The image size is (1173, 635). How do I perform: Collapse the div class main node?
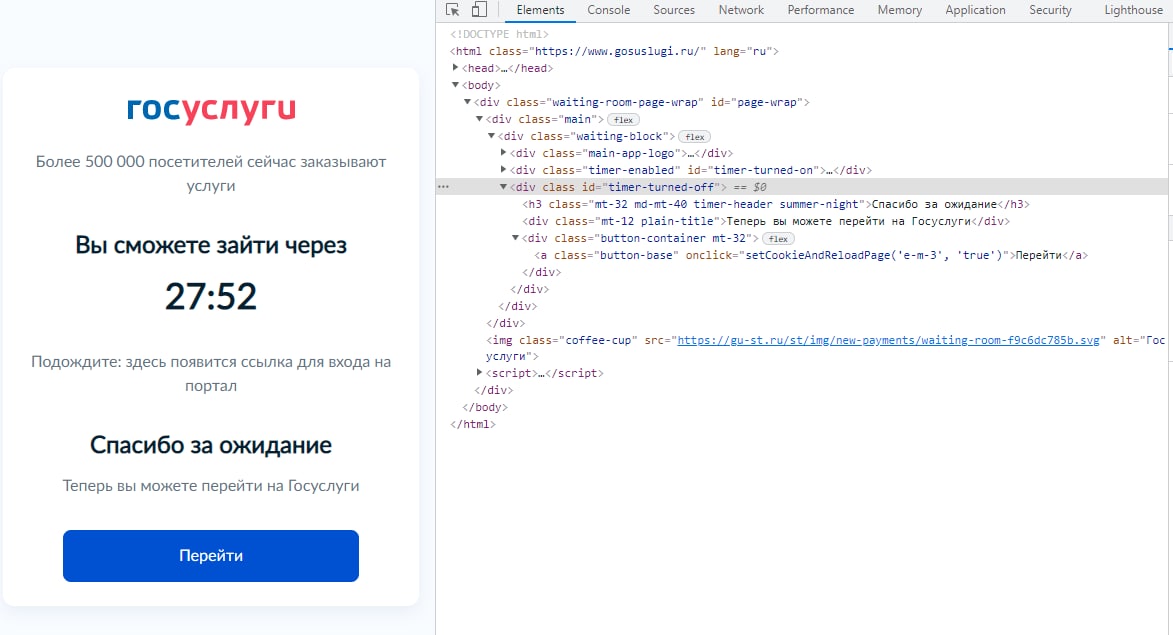coord(479,120)
